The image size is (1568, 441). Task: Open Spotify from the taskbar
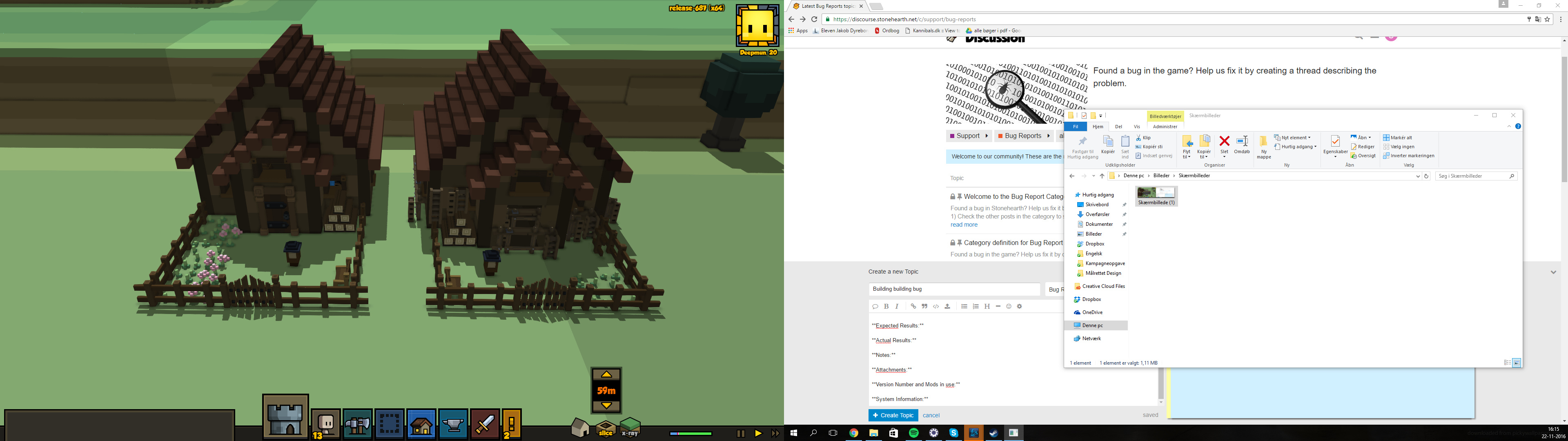pos(913,433)
